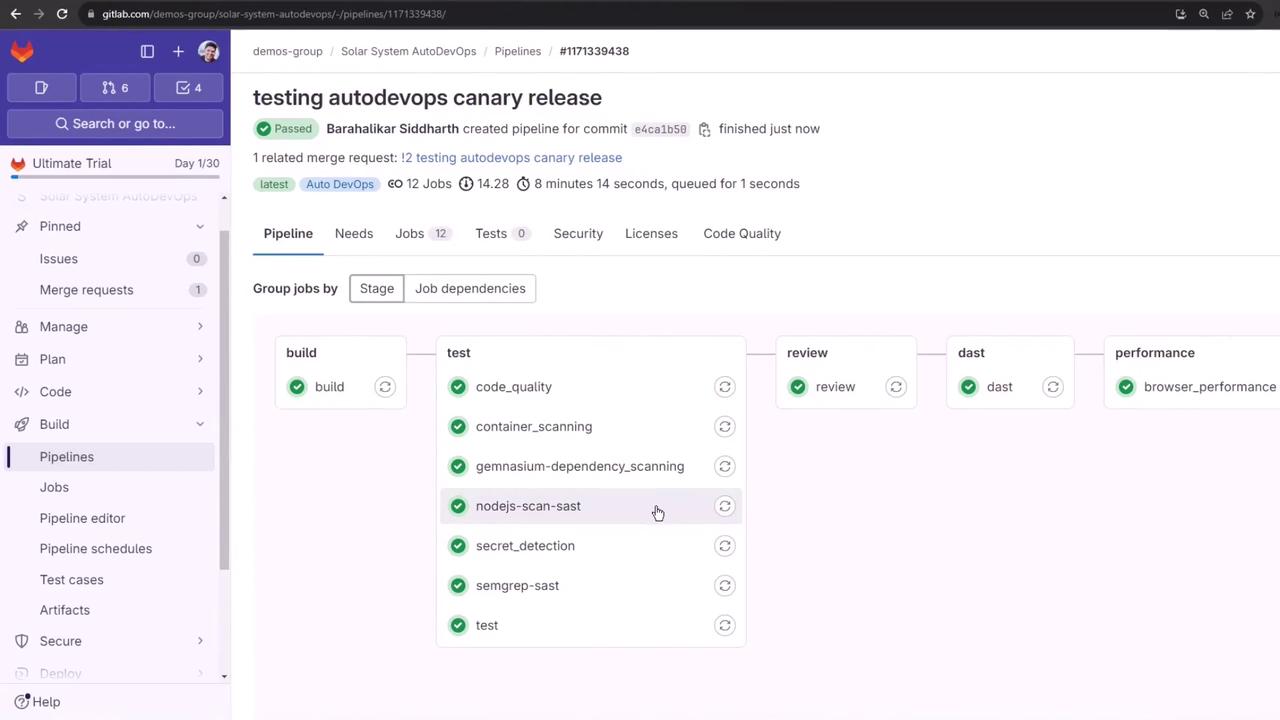This screenshot has width=1280, height=720.
Task: Group jobs by Job dependencies
Action: click(470, 289)
